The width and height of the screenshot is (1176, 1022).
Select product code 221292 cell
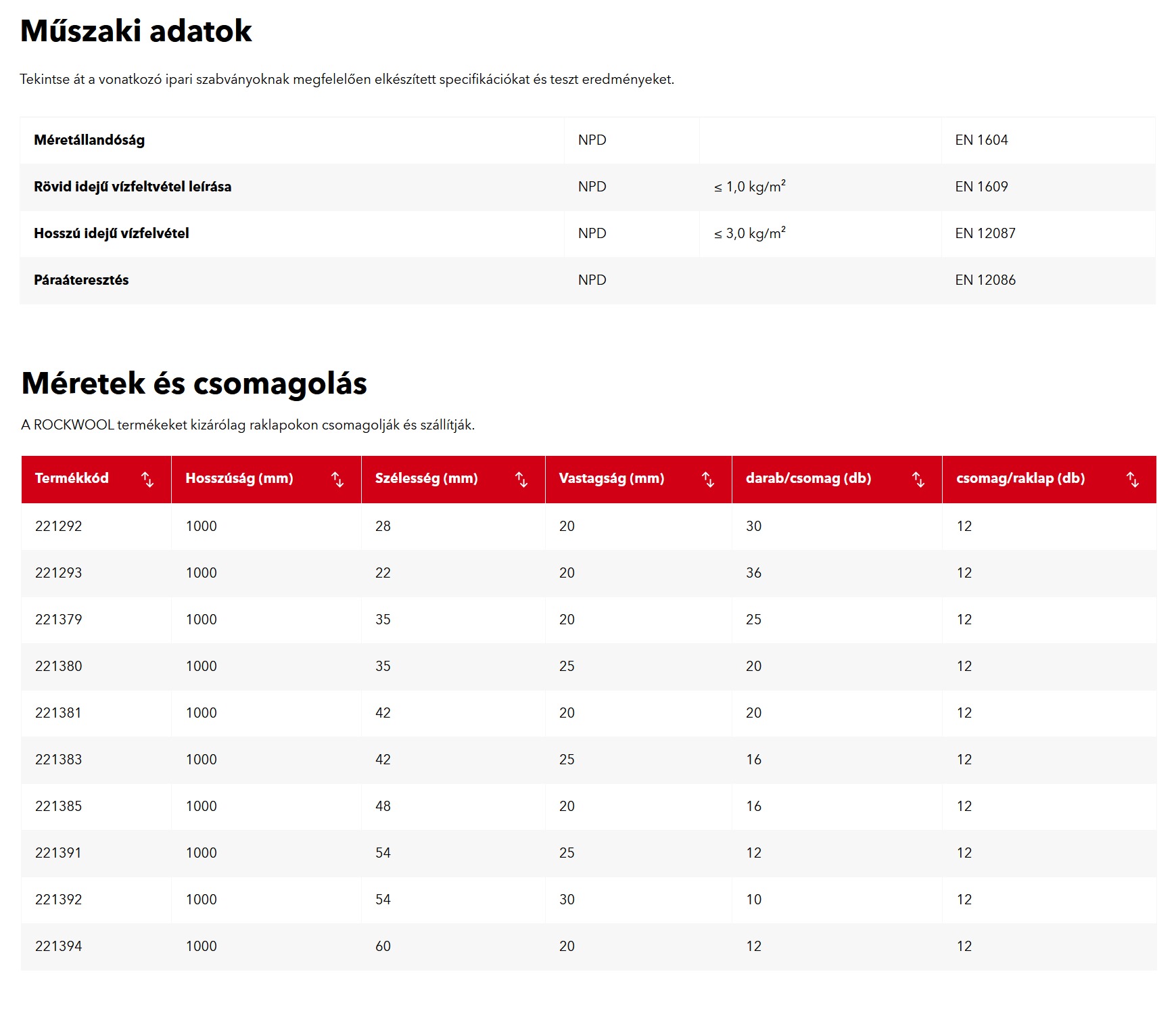(59, 526)
